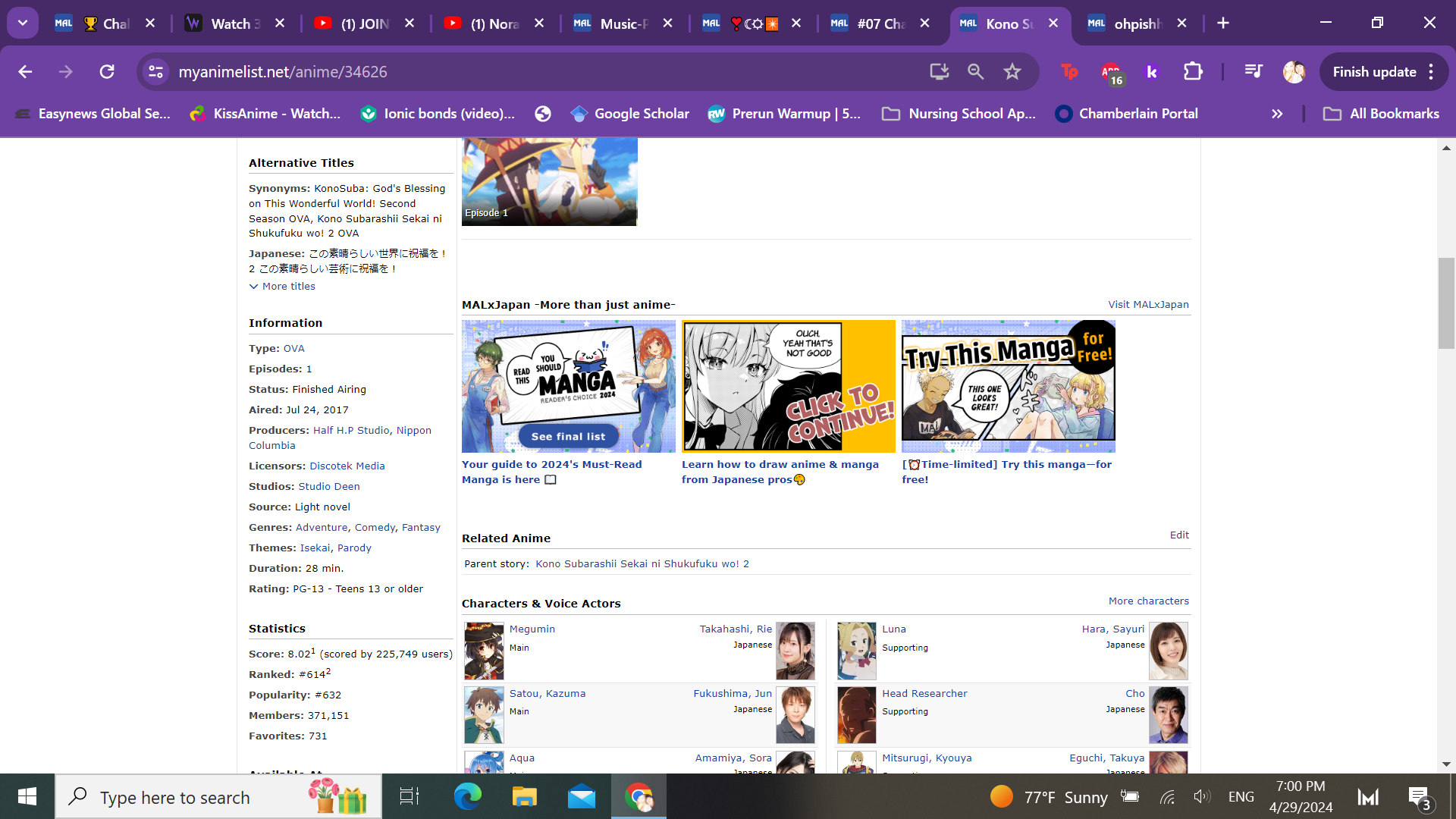Open the More characters link
This screenshot has width=1456, height=819.
click(x=1148, y=601)
